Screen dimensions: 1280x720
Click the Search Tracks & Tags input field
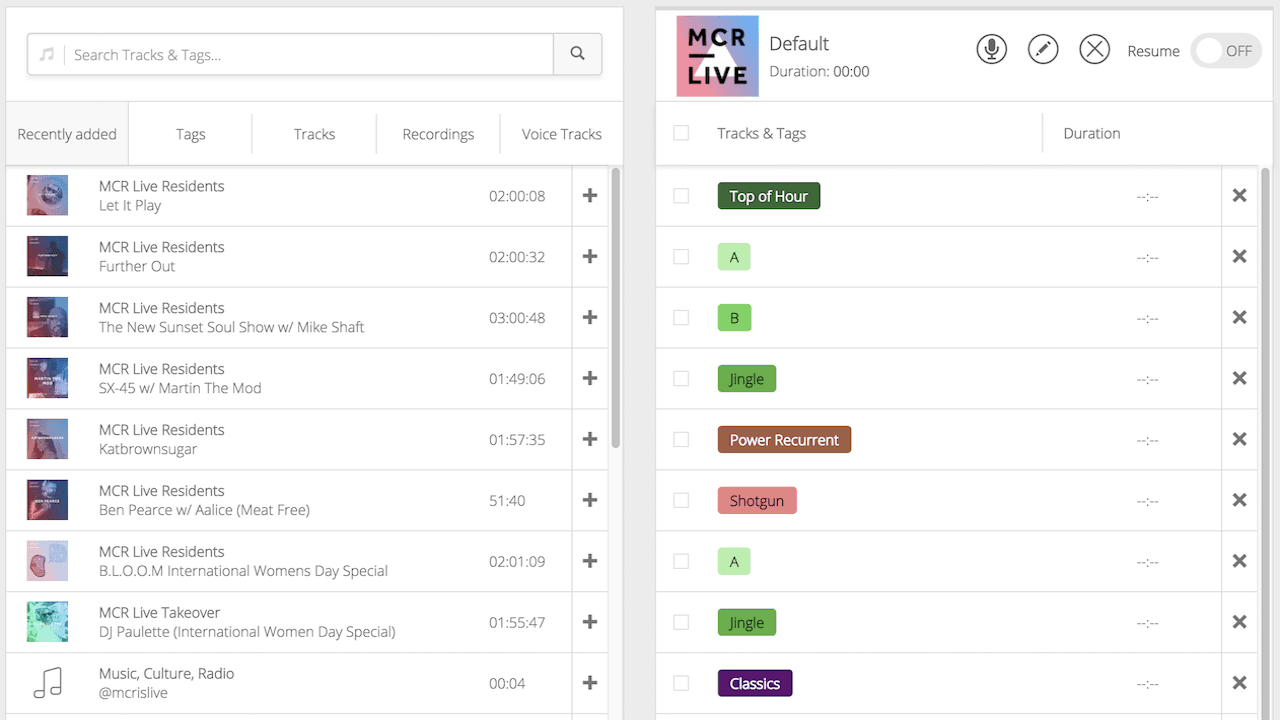(290, 54)
